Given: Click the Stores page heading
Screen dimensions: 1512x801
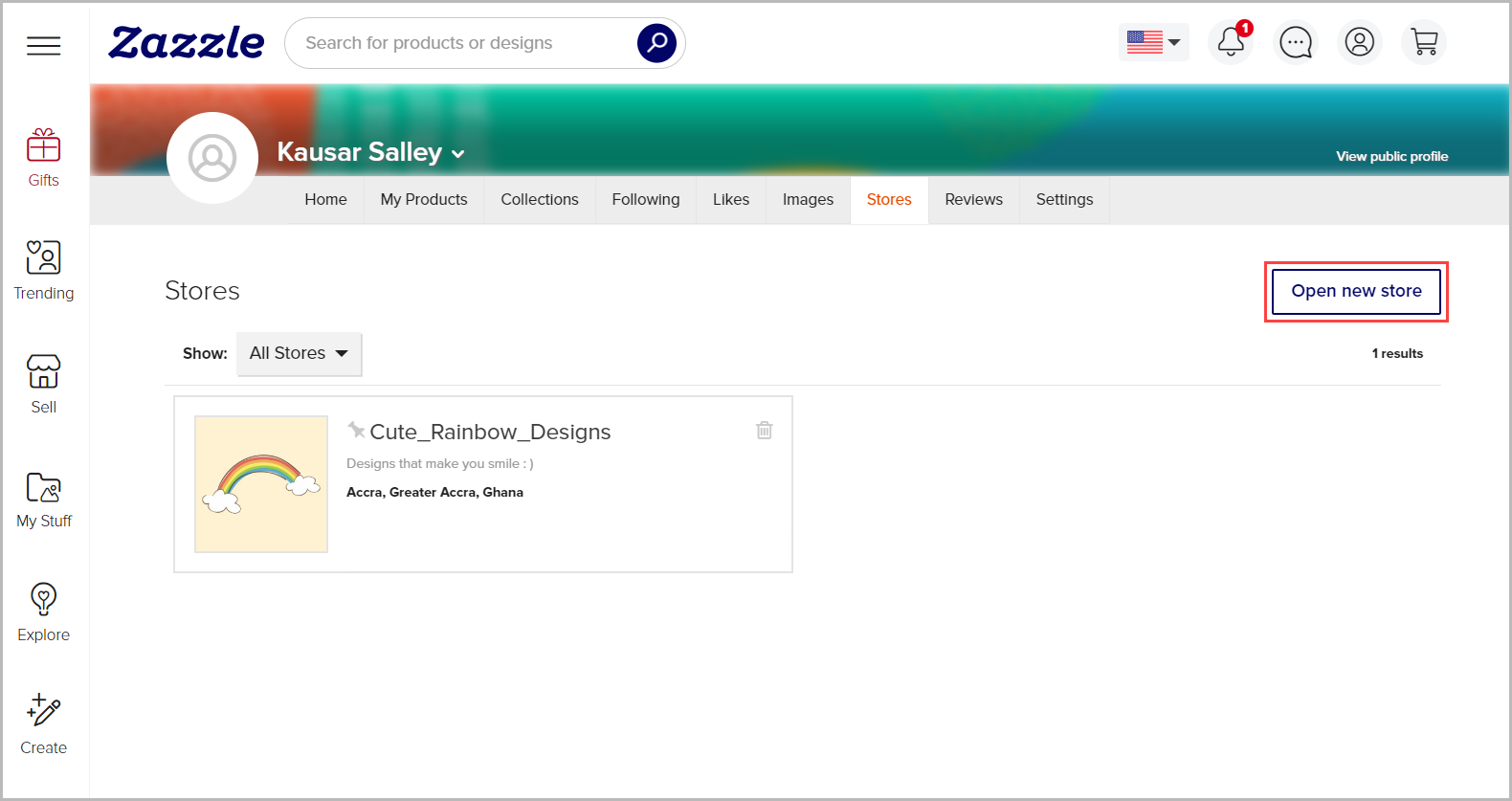Looking at the screenshot, I should tap(202, 291).
